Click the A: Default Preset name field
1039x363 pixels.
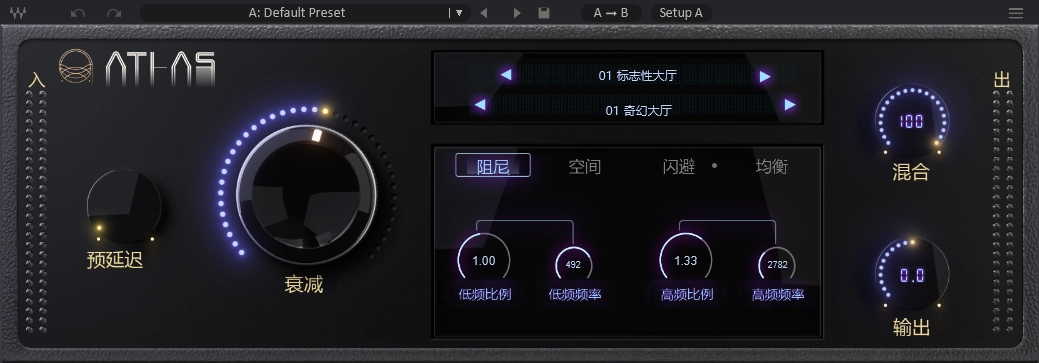296,13
